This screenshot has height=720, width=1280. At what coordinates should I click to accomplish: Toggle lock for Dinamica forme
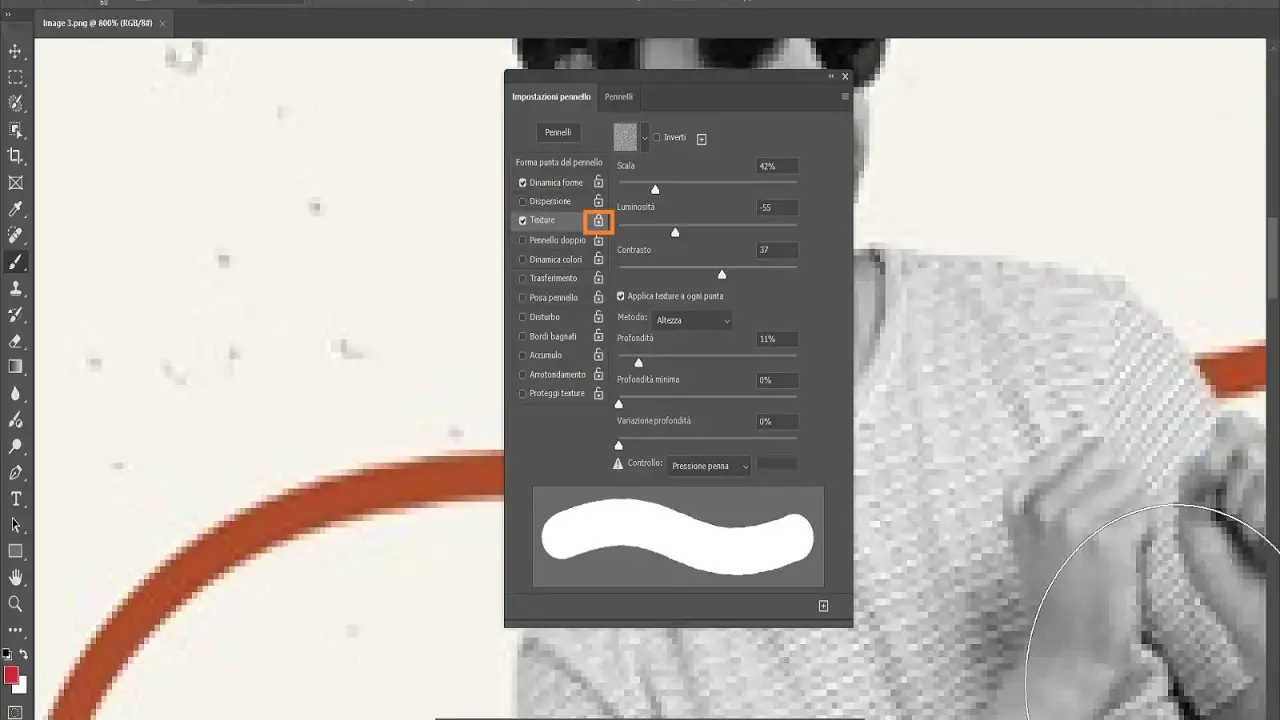[x=598, y=182]
